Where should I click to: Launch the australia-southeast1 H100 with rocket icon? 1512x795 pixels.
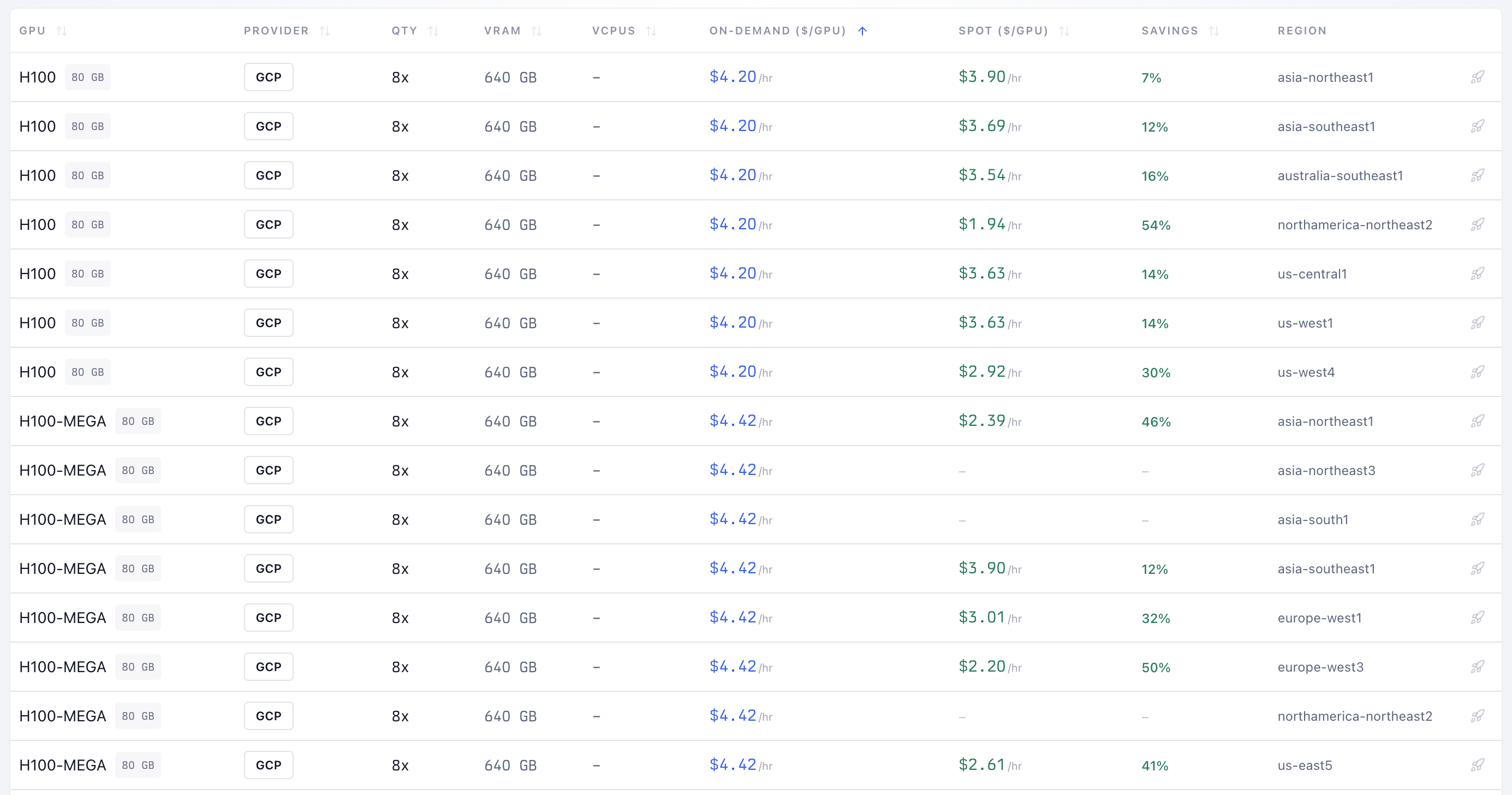click(1478, 175)
